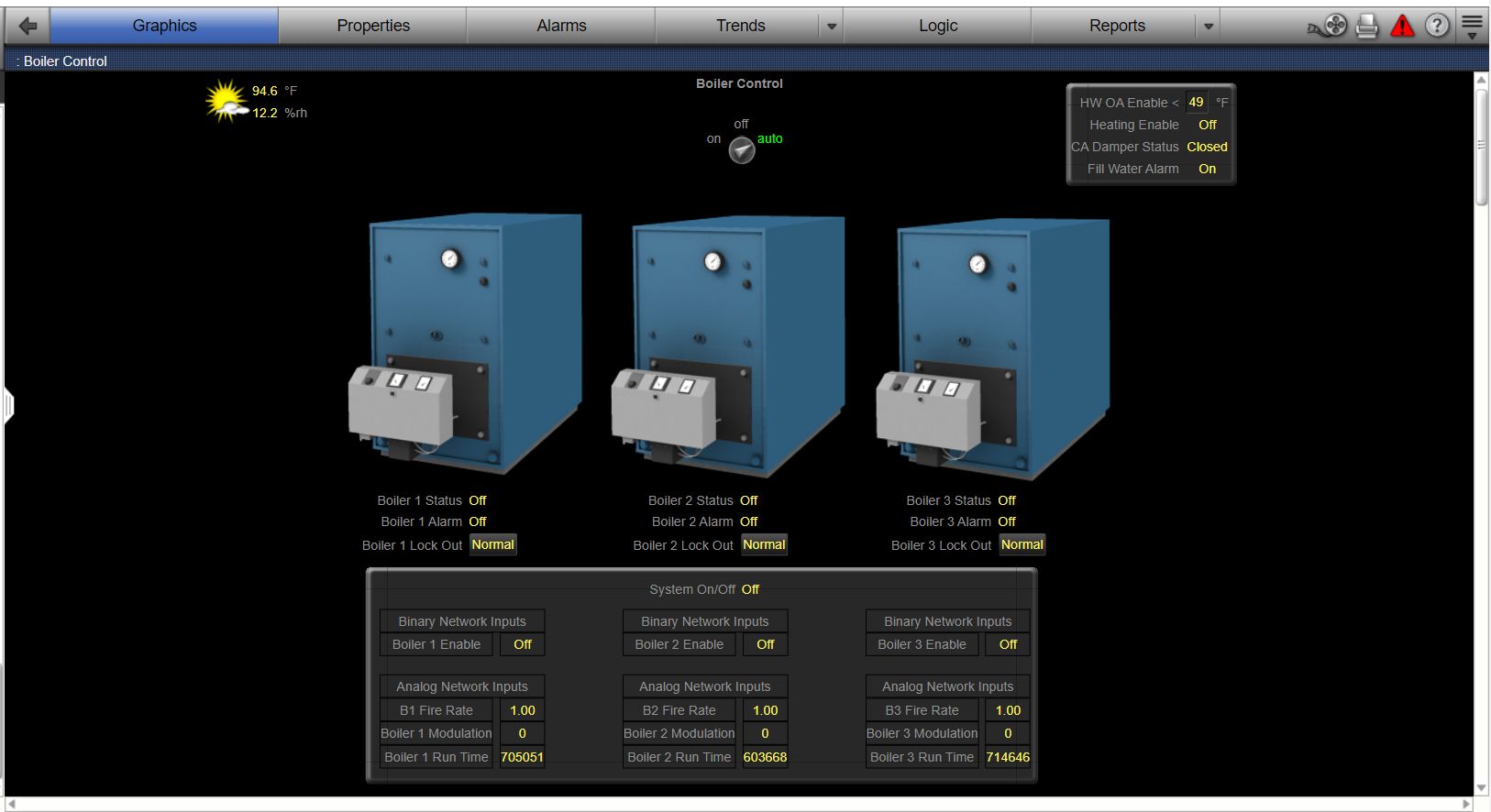1491x812 pixels.
Task: Switch to the Logic tab
Action: tap(937, 26)
